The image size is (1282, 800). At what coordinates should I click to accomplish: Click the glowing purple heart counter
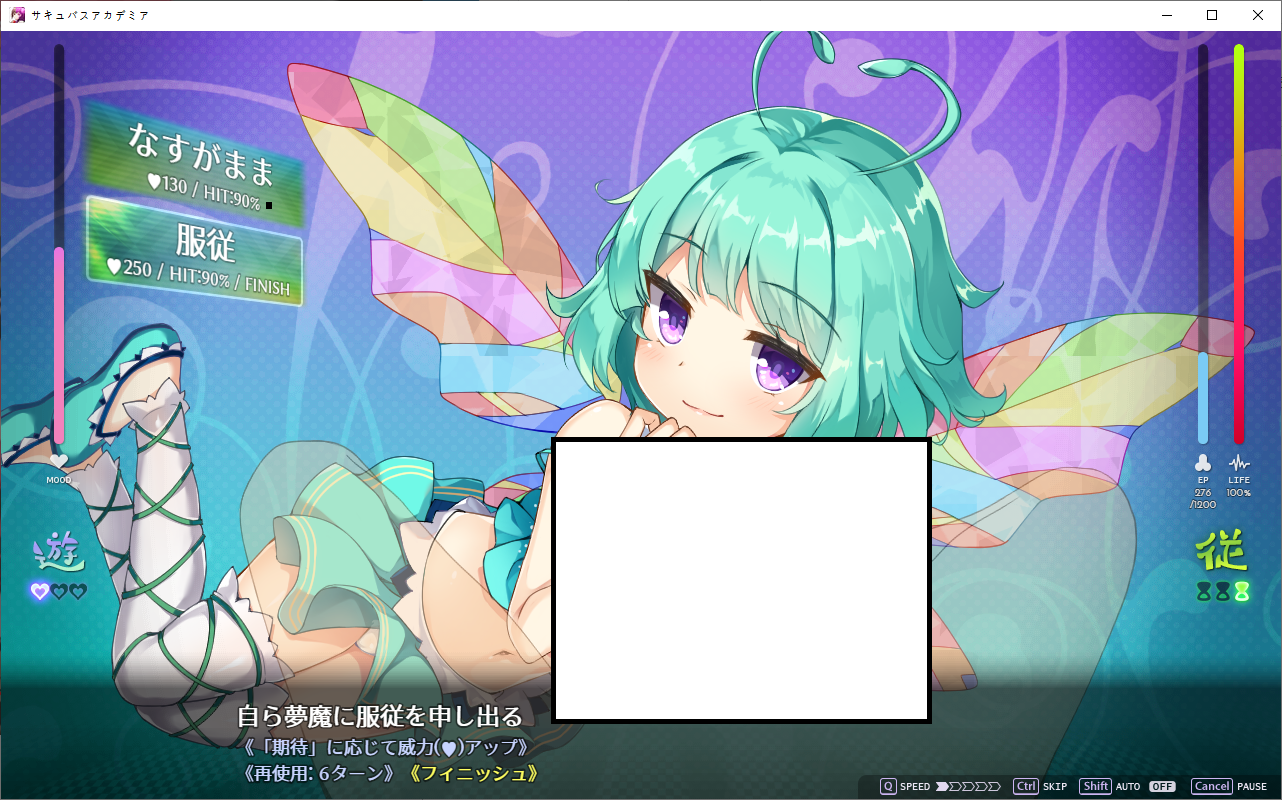[x=39, y=591]
